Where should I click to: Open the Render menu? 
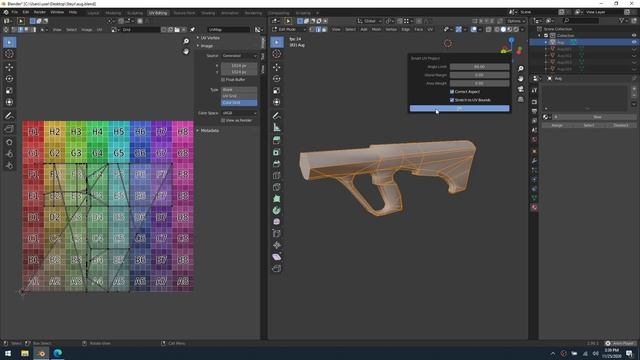point(40,12)
